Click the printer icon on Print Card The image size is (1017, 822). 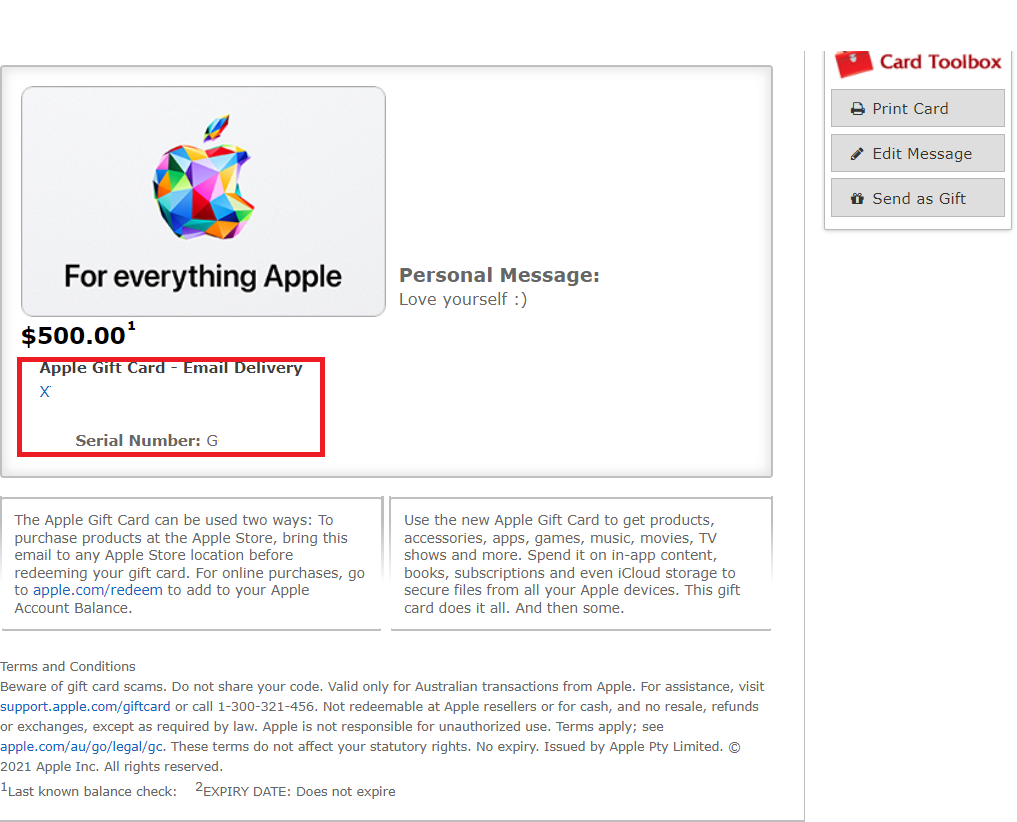point(857,108)
